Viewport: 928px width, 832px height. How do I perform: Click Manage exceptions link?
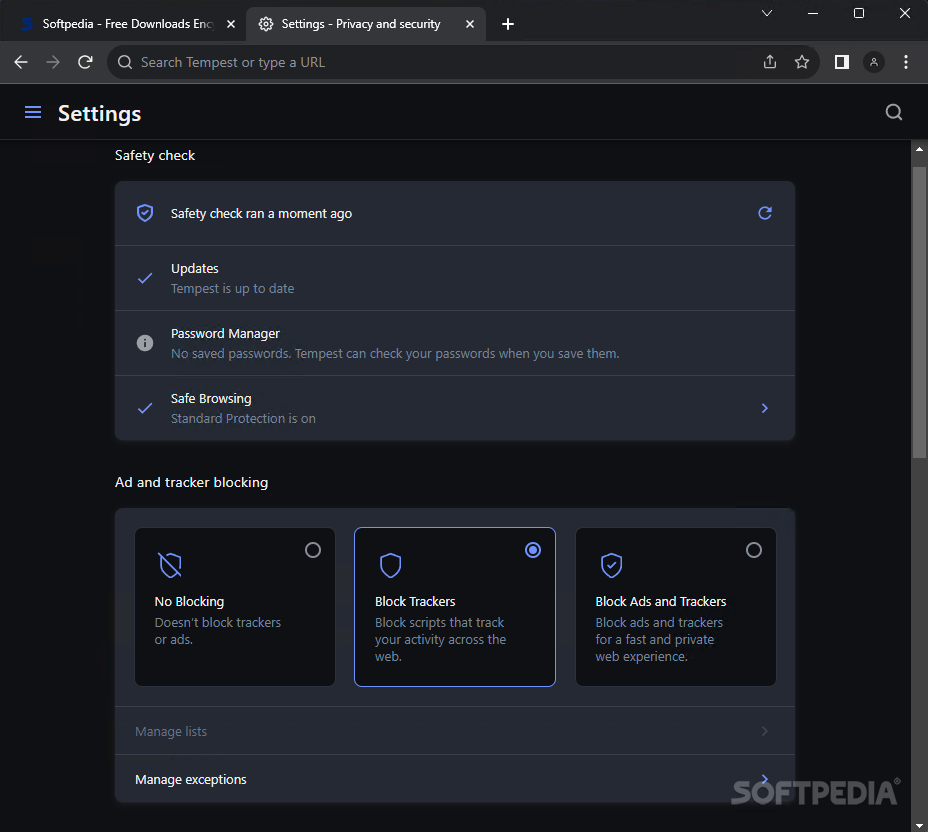(191, 779)
